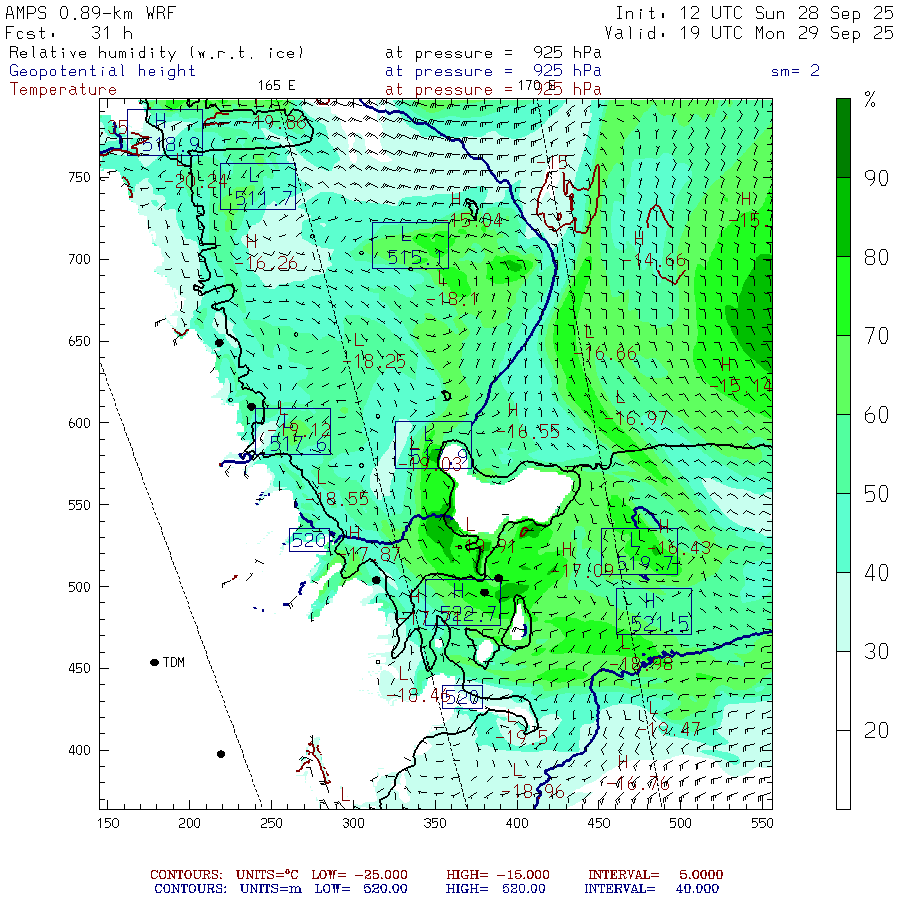Click the sm= 2 smoothing label
The height and width of the screenshot is (900, 900).
click(796, 71)
